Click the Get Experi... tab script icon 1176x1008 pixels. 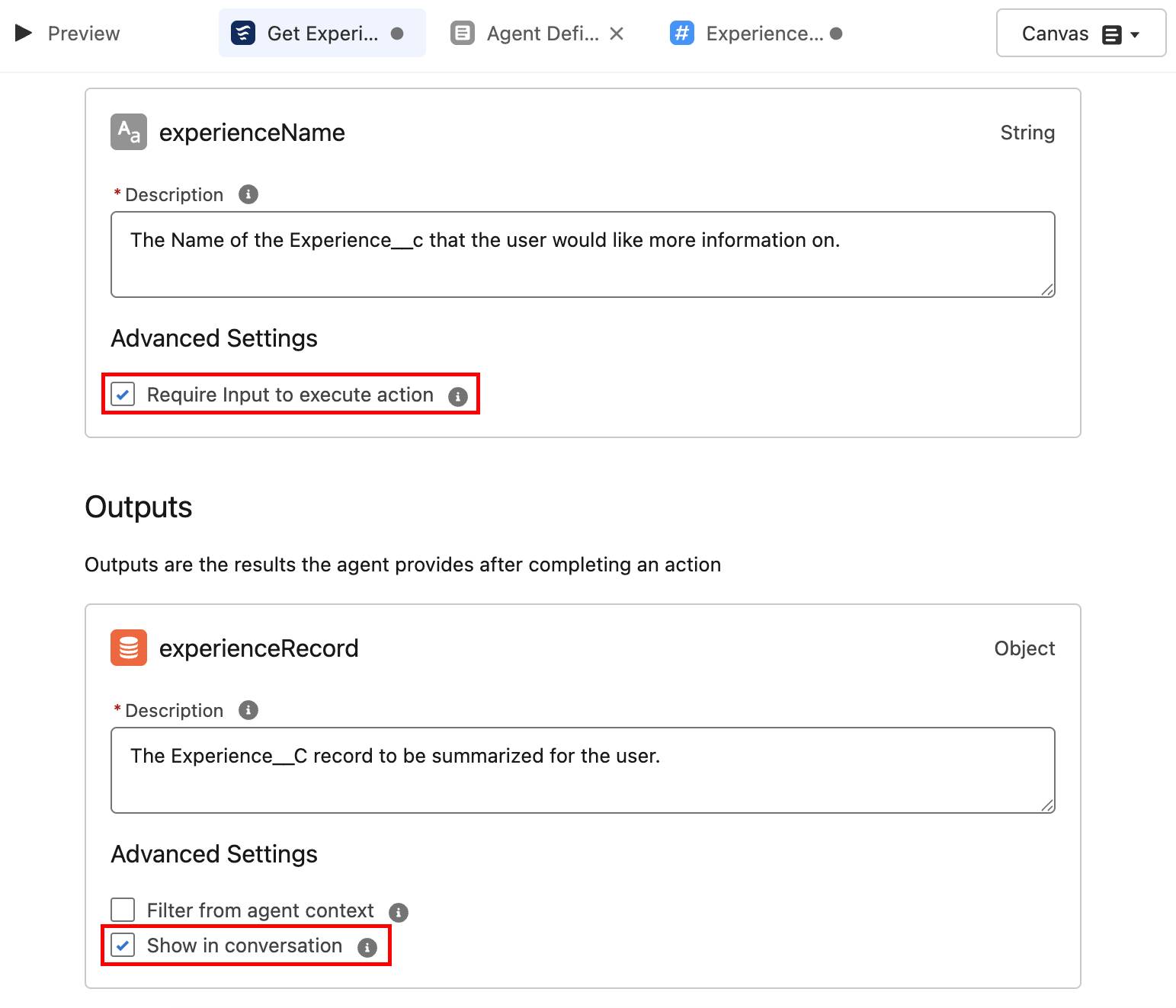tap(243, 34)
